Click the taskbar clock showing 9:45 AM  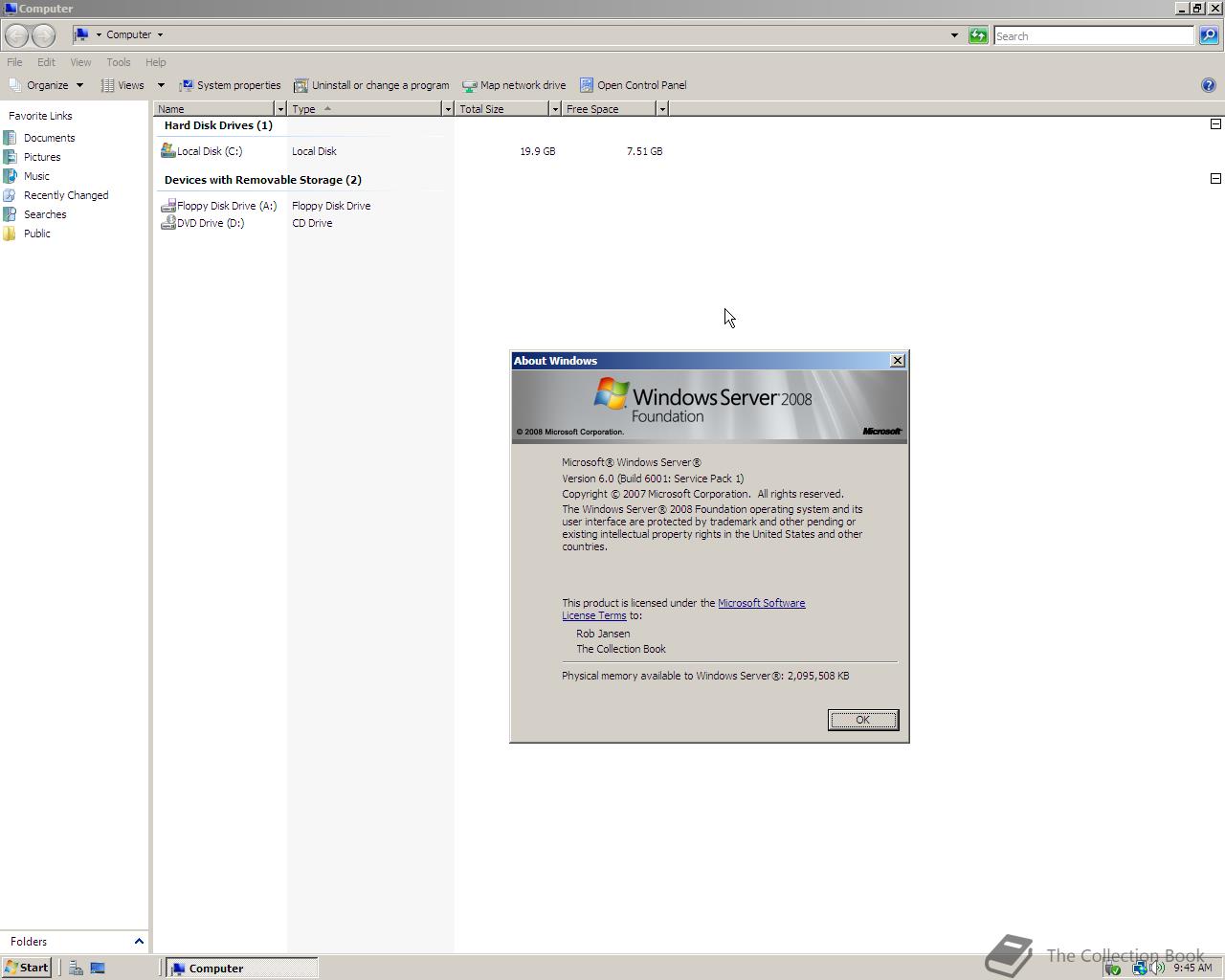pos(1192,969)
